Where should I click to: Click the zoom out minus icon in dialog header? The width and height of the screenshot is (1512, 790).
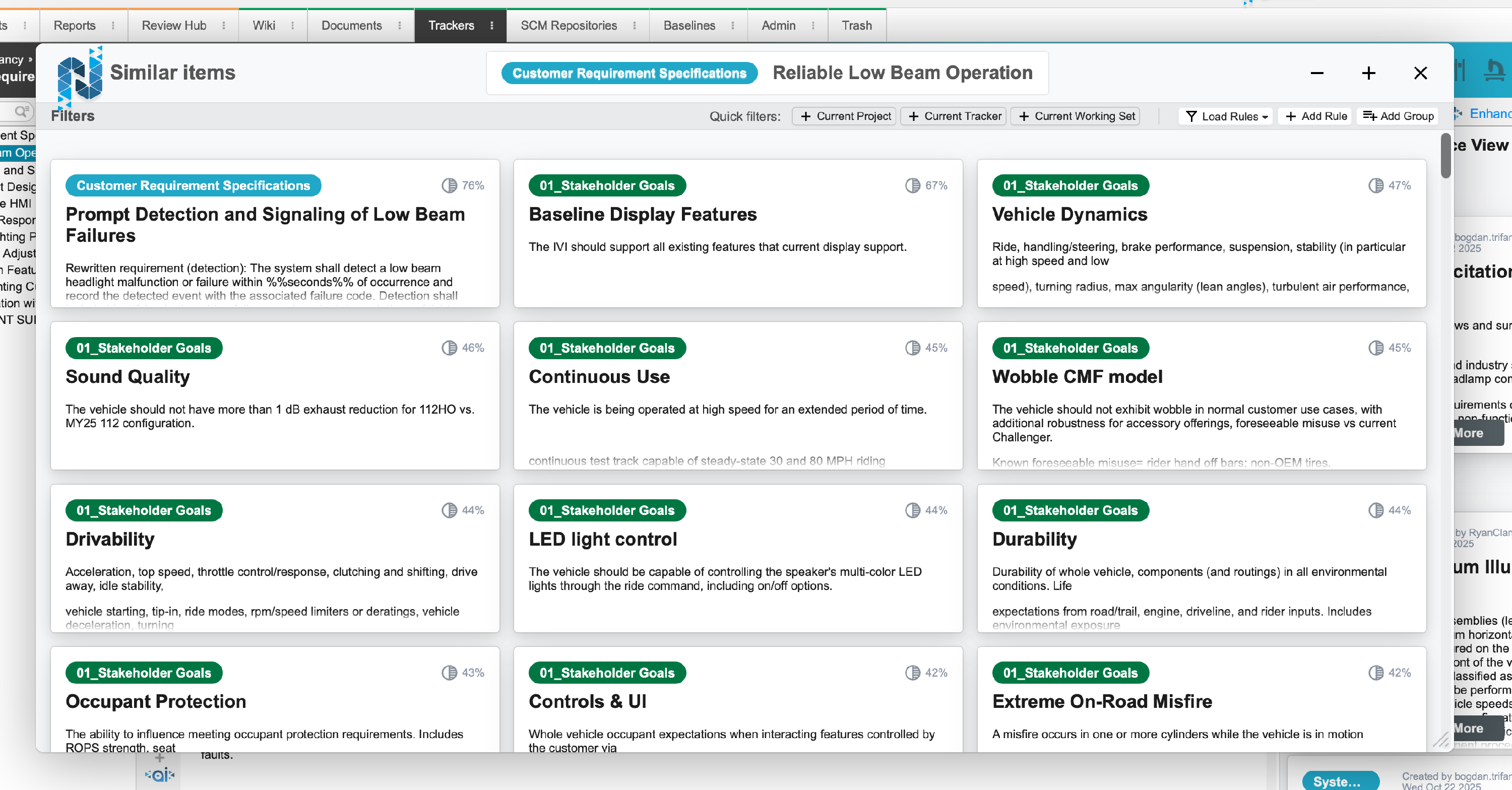1316,74
